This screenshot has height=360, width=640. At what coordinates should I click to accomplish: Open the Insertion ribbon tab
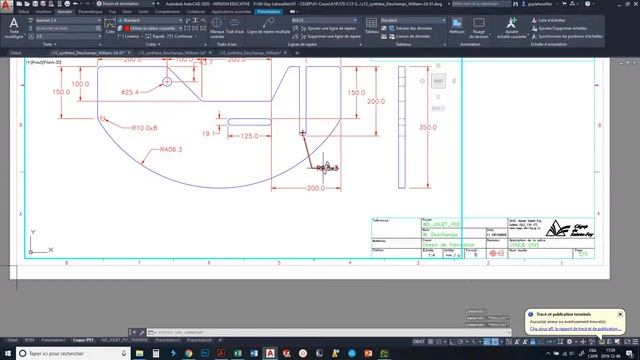pyautogui.click(x=43, y=12)
